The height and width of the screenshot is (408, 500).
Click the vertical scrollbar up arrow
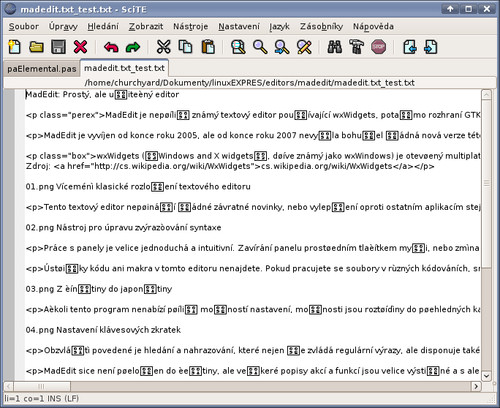(486, 95)
